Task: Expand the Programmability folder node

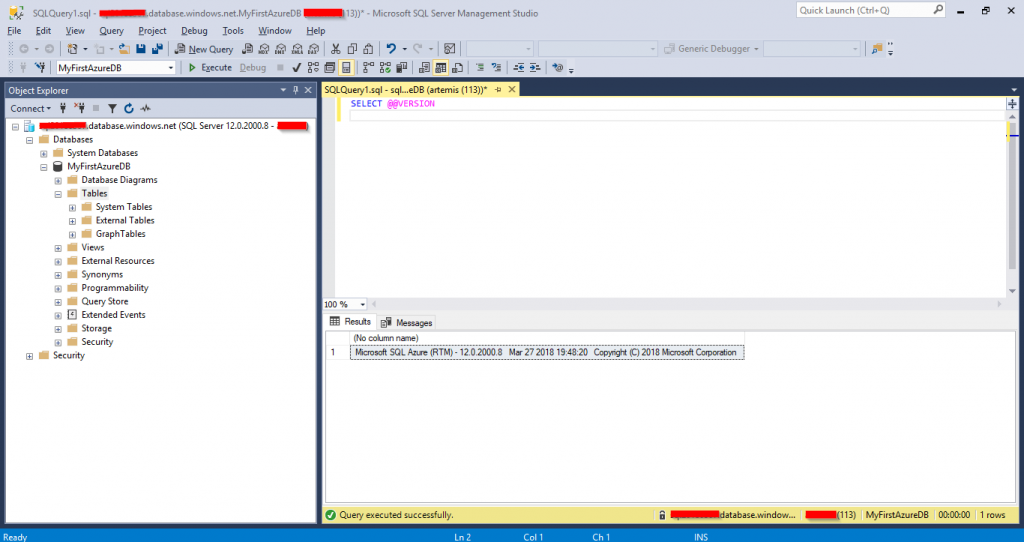Action: (x=58, y=289)
